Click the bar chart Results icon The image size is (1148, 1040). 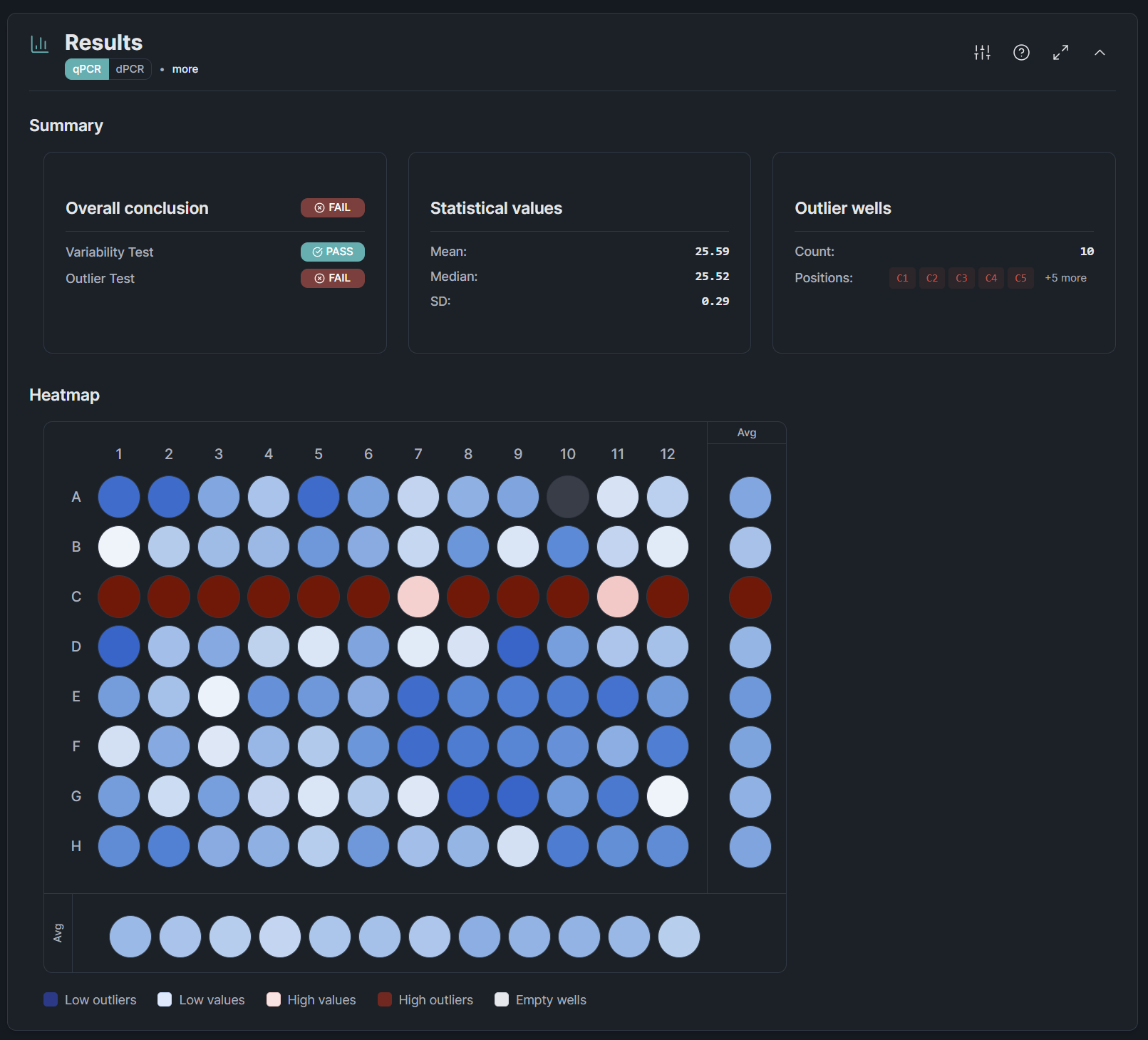pyautogui.click(x=40, y=44)
